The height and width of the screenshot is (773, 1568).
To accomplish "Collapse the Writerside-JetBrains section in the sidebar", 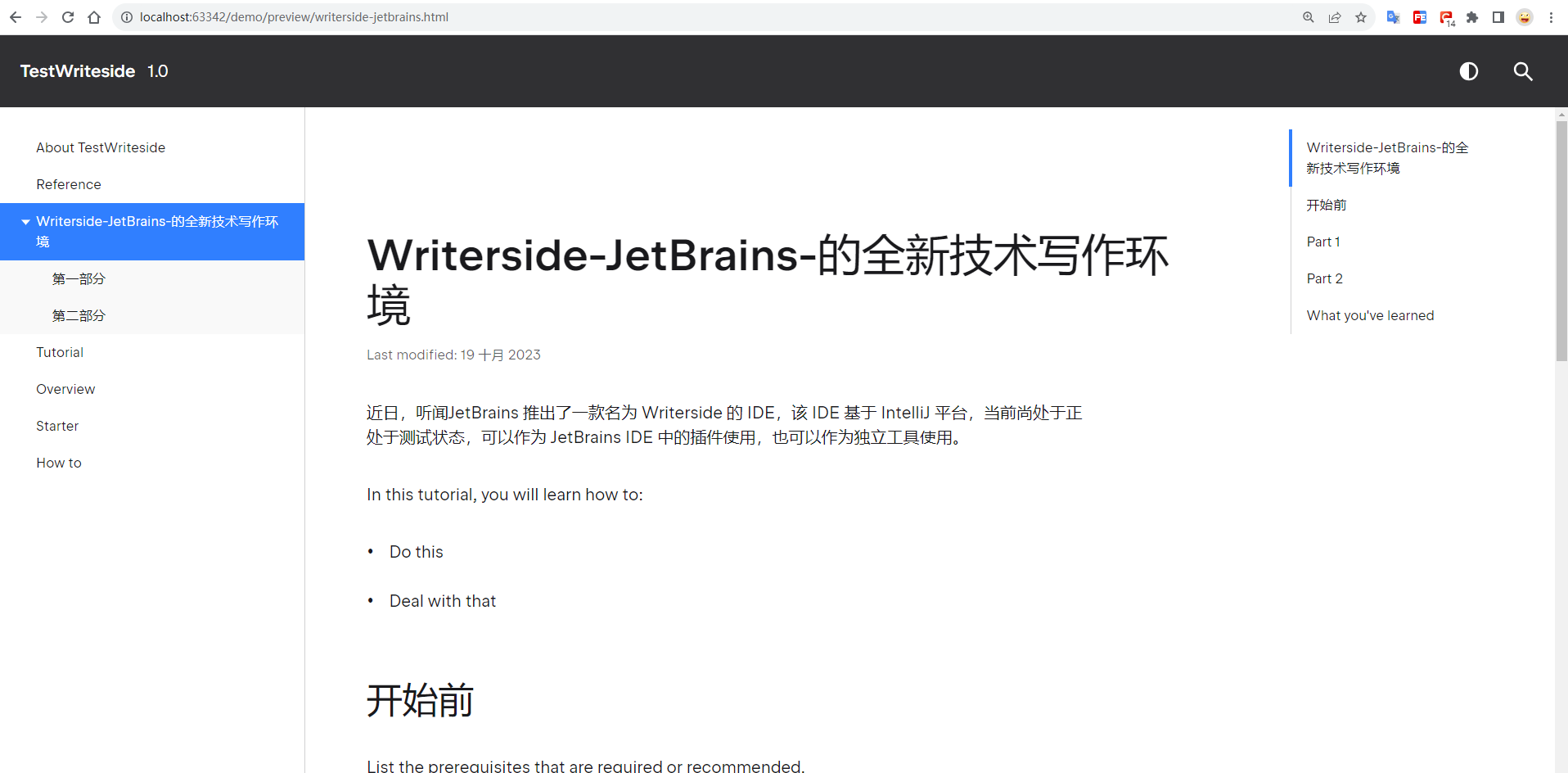I will (25, 221).
